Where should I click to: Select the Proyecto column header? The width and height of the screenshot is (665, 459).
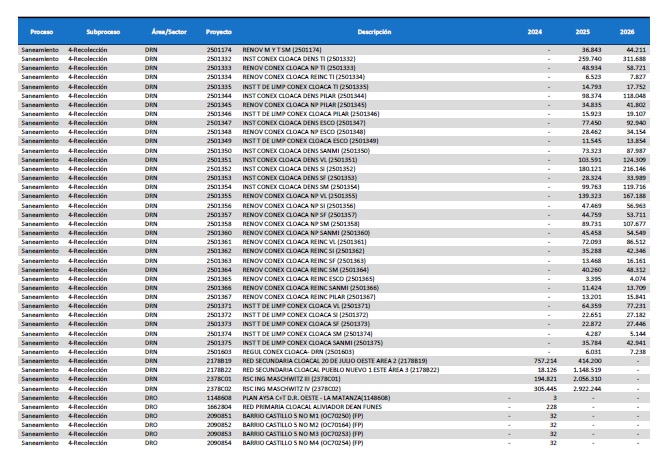coord(220,33)
